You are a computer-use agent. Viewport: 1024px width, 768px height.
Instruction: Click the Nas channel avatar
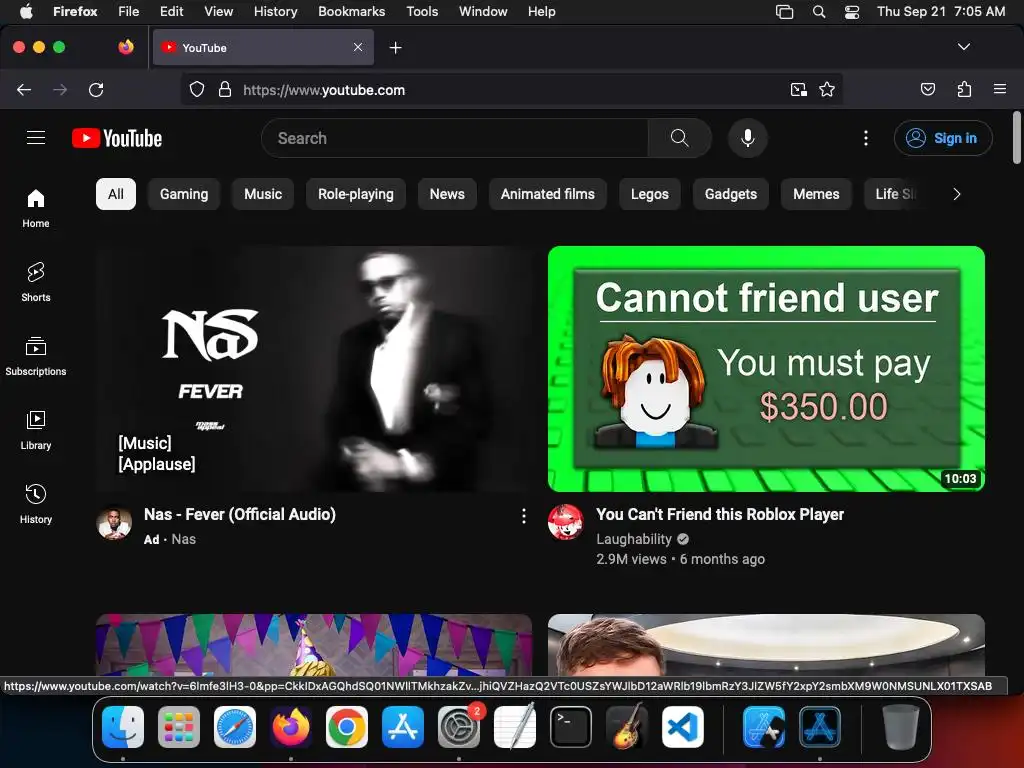coord(114,523)
